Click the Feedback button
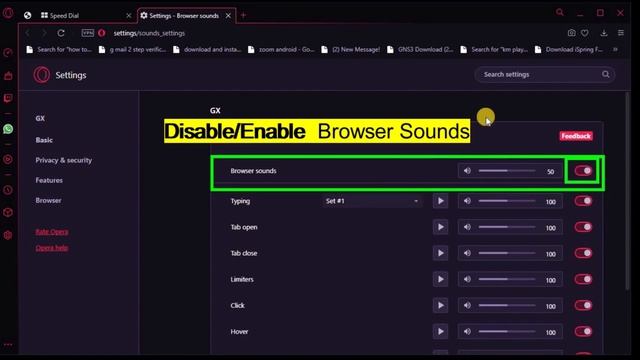This screenshot has width=640, height=360. click(576, 136)
